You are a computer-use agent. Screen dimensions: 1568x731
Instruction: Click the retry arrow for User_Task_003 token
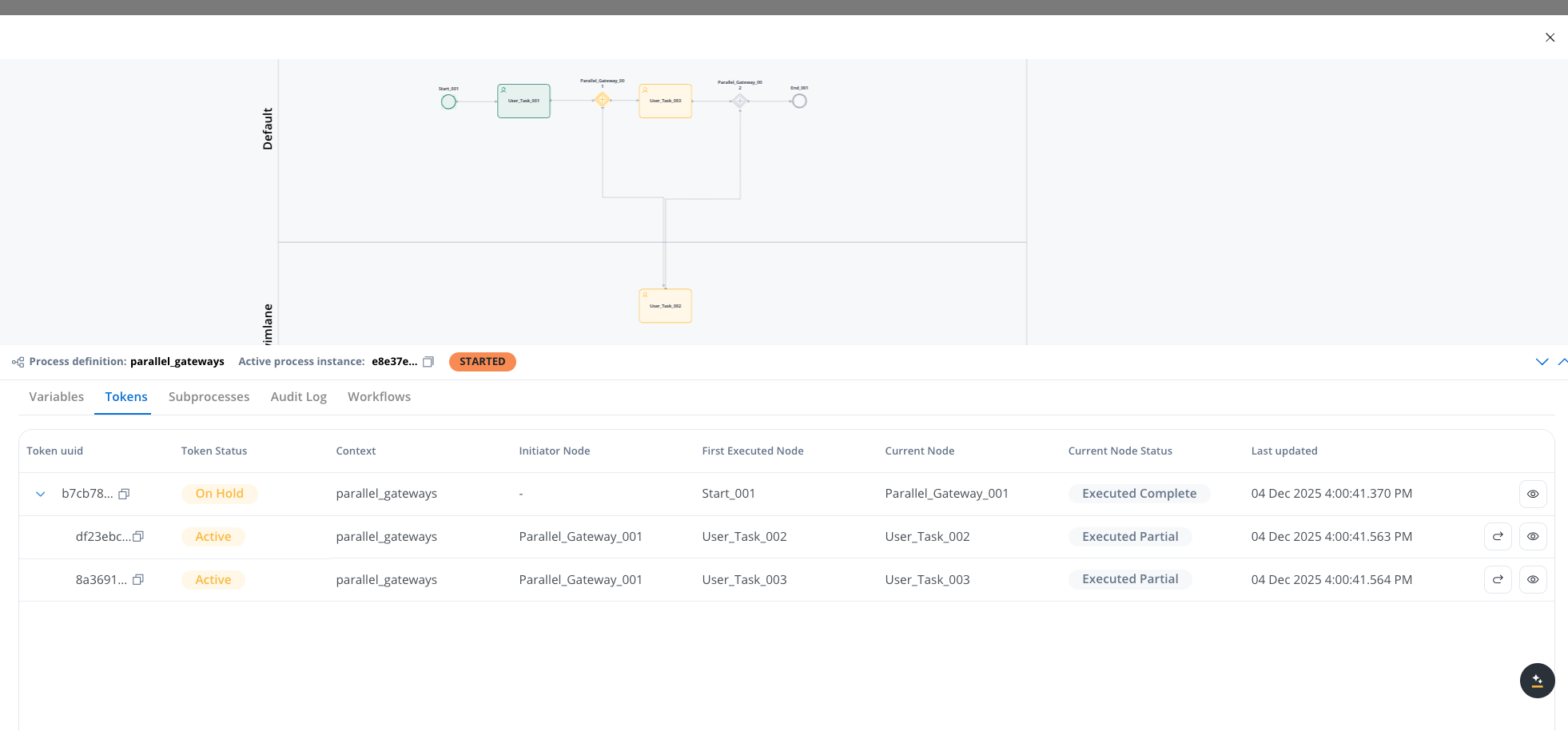1498,580
